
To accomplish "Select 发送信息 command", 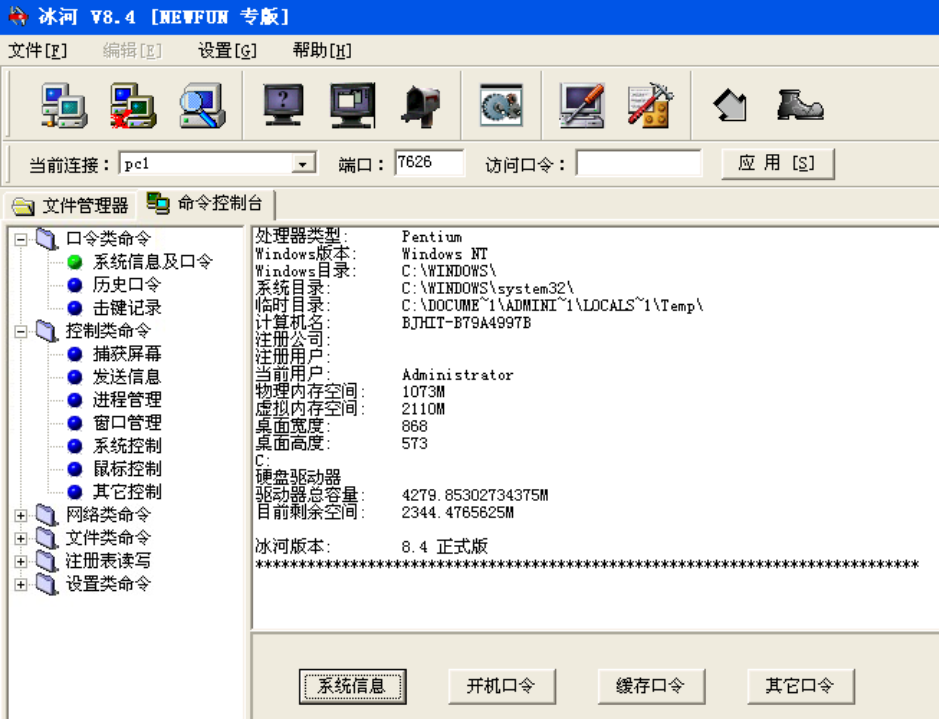I will coord(127,377).
